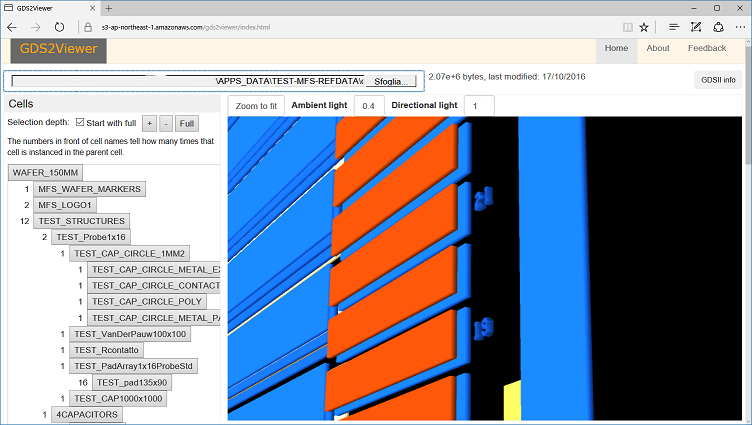The image size is (752, 425).
Task: Click the '2.07e+6 bytes, last modified' text
Action: (506, 77)
